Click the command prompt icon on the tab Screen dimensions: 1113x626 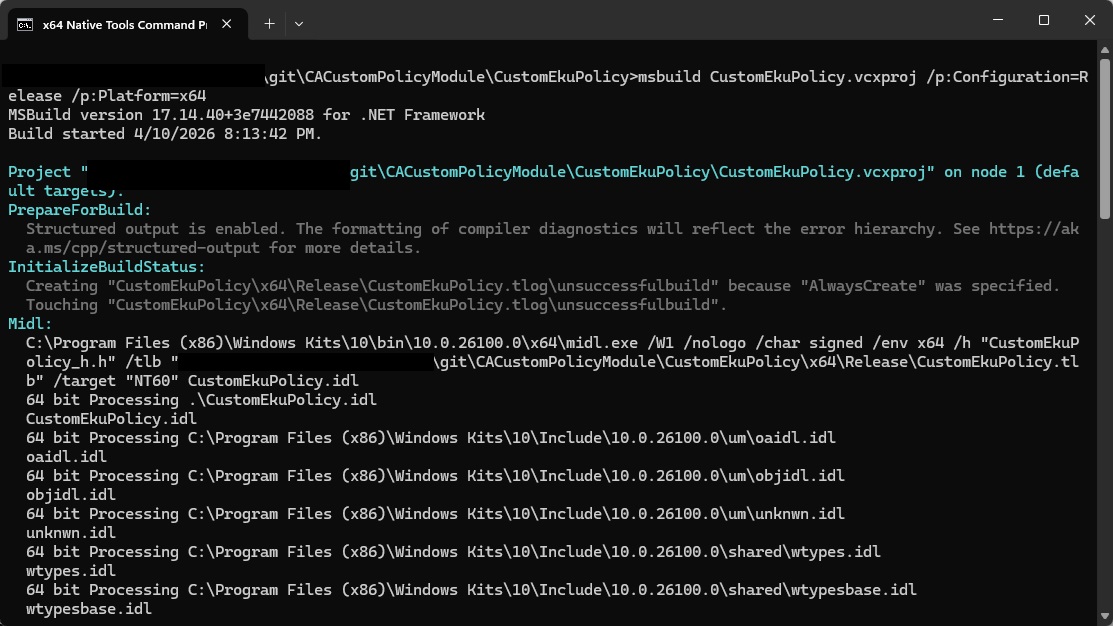click(x=25, y=23)
